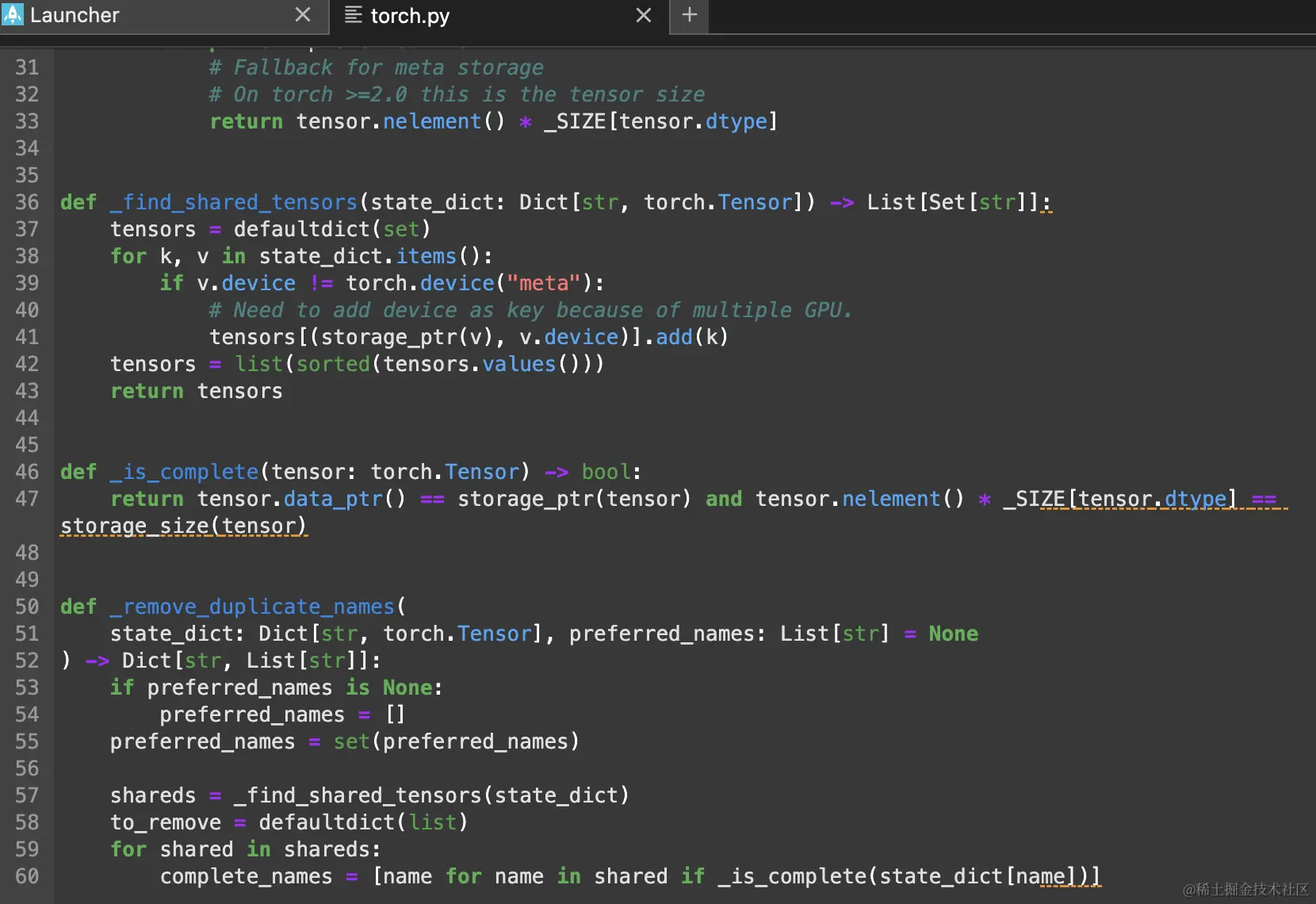Click "_SIZE" on line 33
This screenshot has width=1316, height=904.
(x=575, y=121)
